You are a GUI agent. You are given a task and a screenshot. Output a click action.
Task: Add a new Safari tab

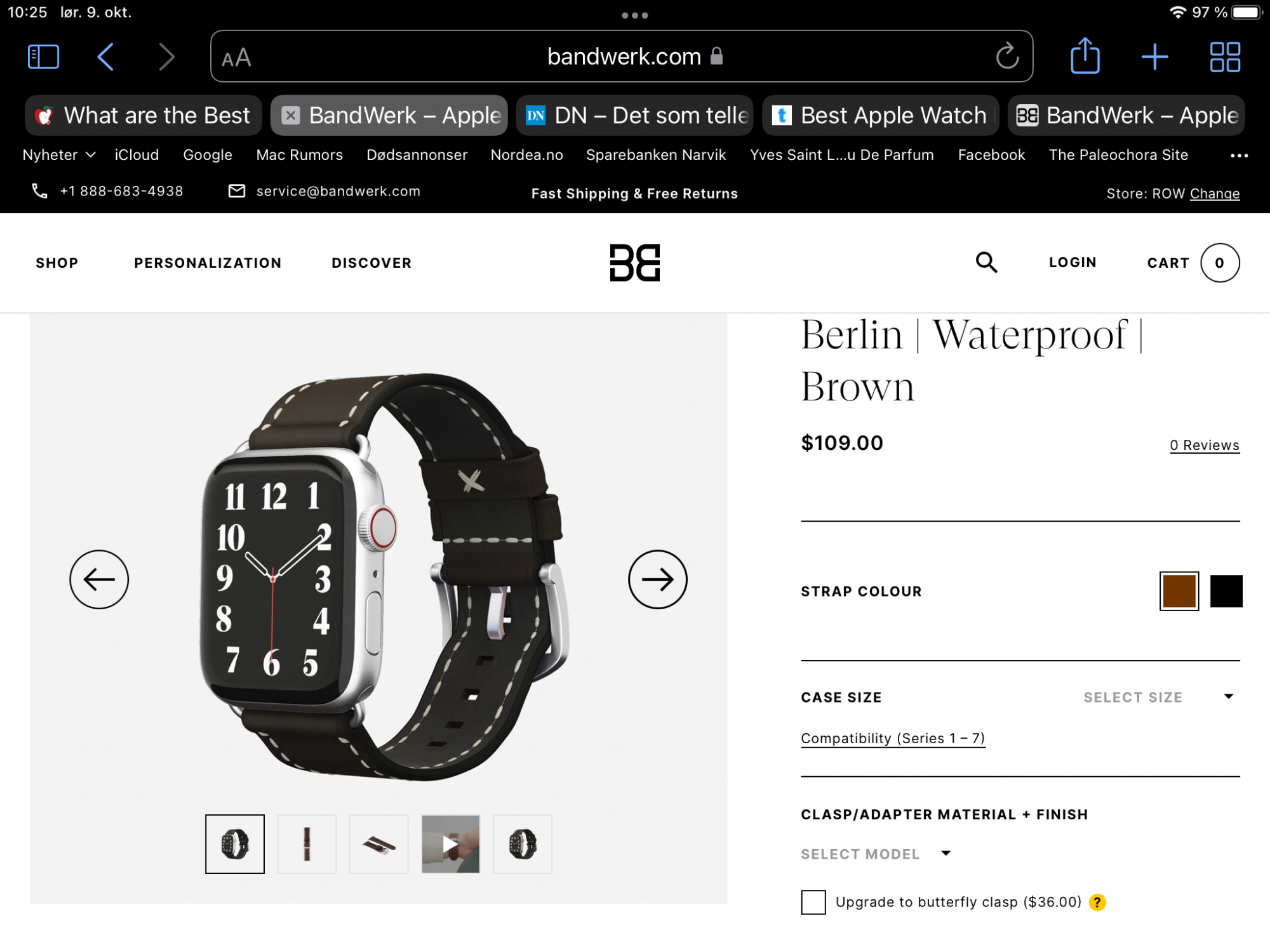click(1154, 57)
